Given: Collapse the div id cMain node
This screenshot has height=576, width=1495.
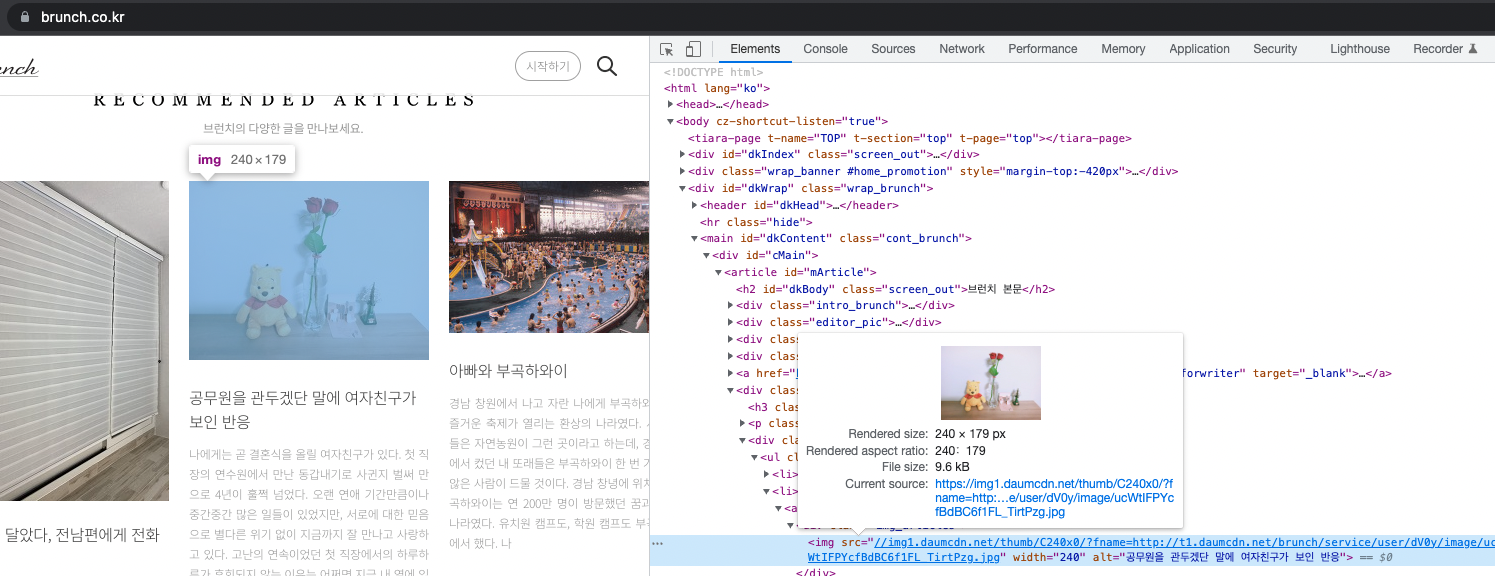Looking at the screenshot, I should [x=706, y=255].
